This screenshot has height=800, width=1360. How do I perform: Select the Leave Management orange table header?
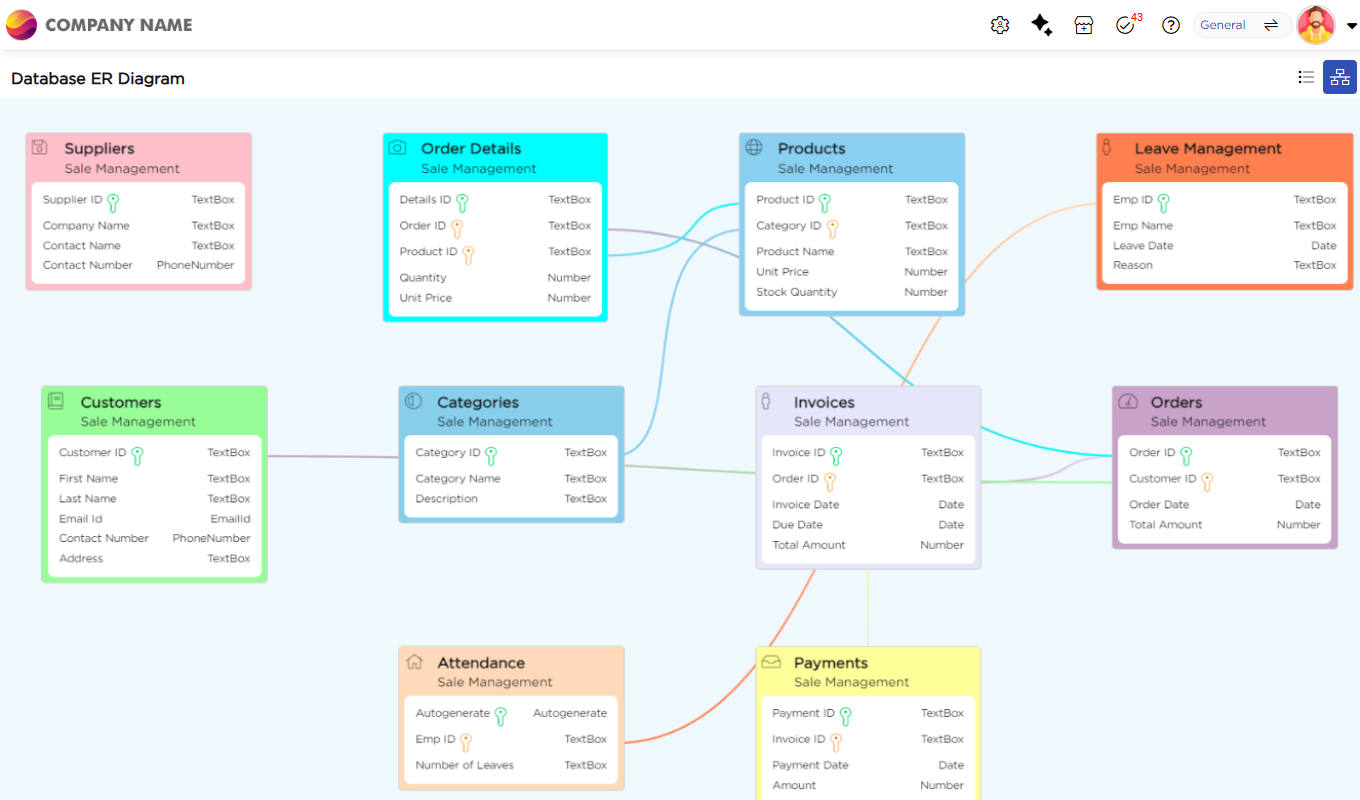click(x=1207, y=149)
